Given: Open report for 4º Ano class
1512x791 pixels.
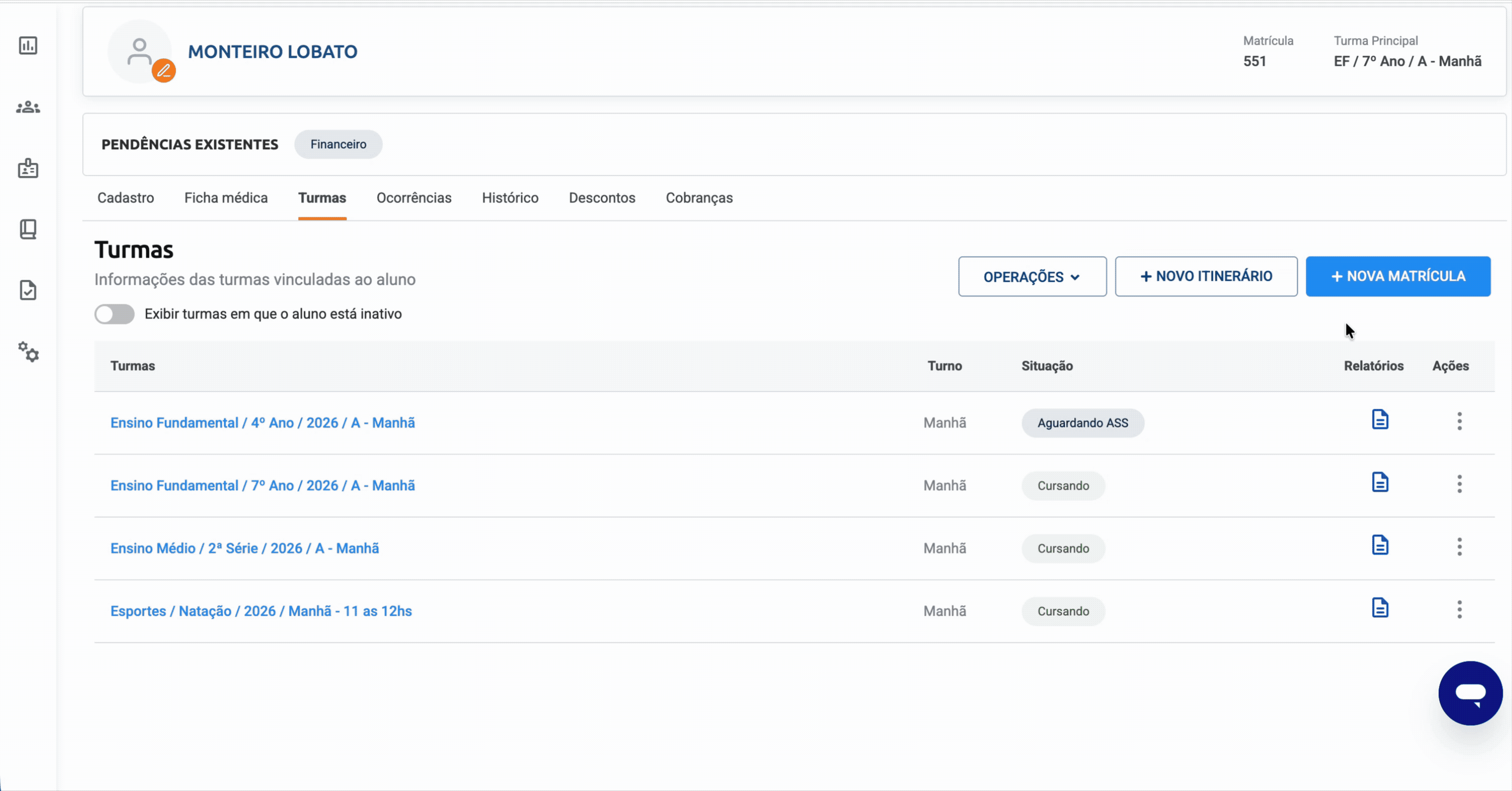Looking at the screenshot, I should pos(1380,420).
